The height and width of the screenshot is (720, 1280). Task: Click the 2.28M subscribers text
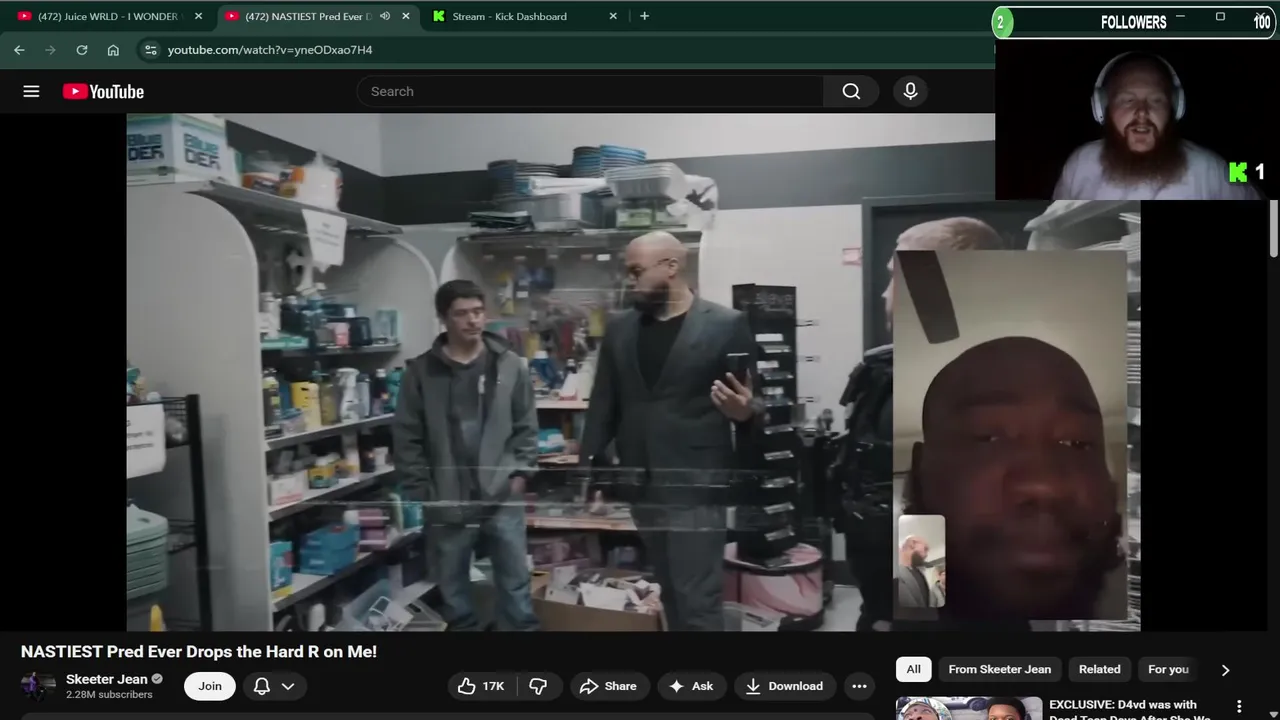[109, 695]
